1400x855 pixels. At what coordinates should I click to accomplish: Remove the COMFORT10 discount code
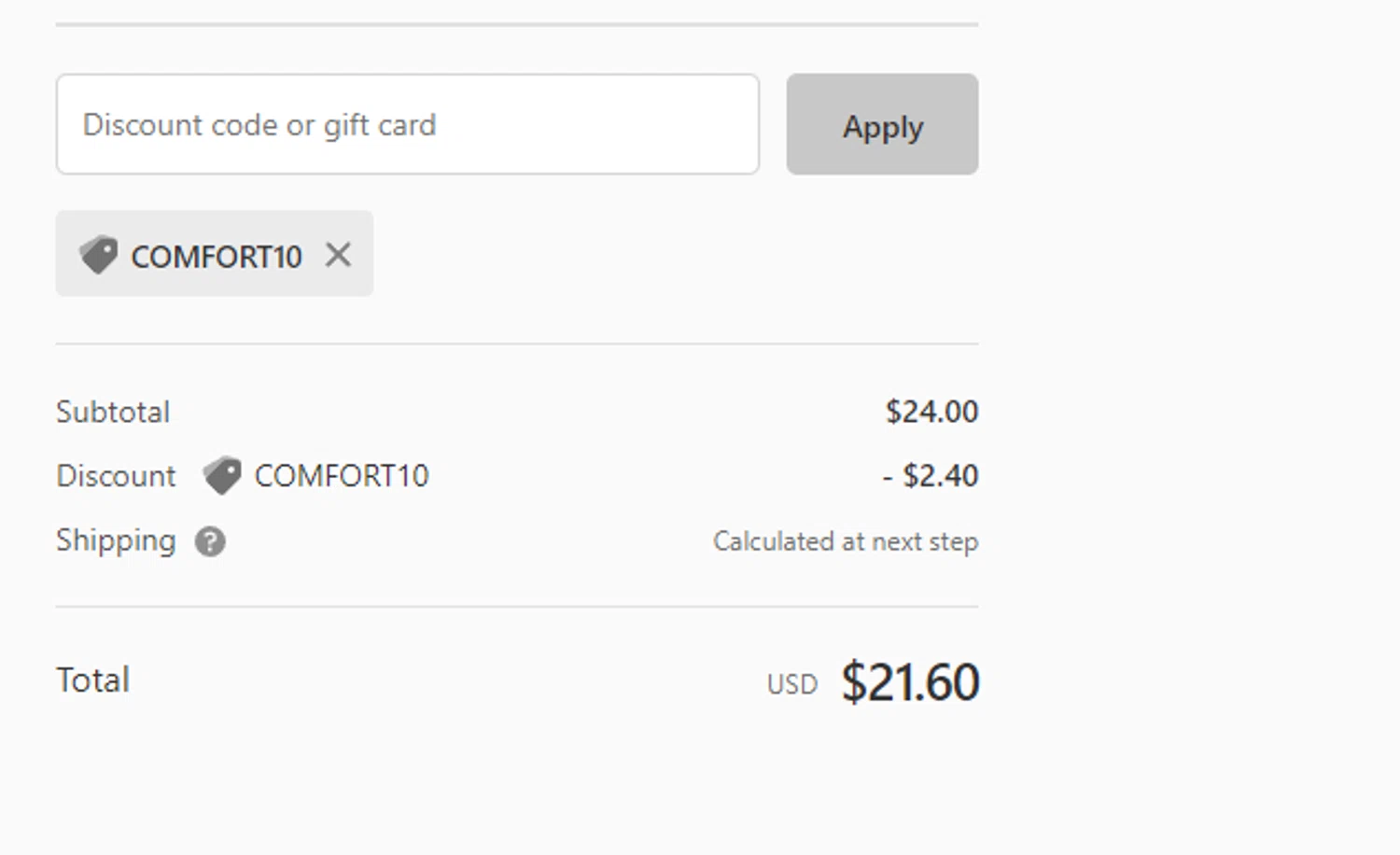[338, 255]
